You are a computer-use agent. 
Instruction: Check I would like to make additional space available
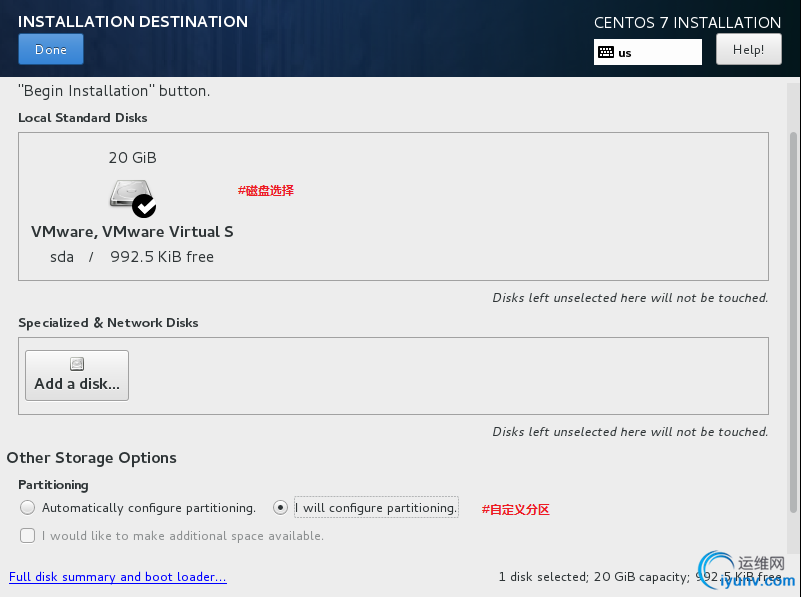pos(28,536)
